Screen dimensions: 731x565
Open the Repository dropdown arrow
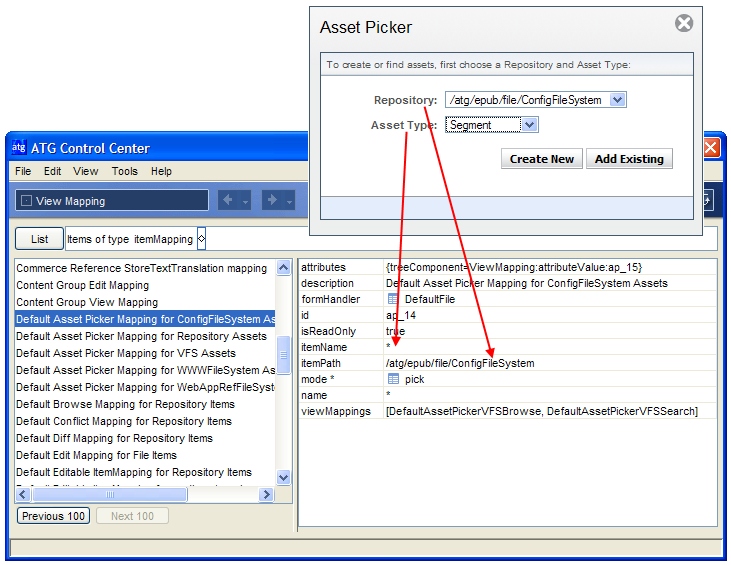617,99
